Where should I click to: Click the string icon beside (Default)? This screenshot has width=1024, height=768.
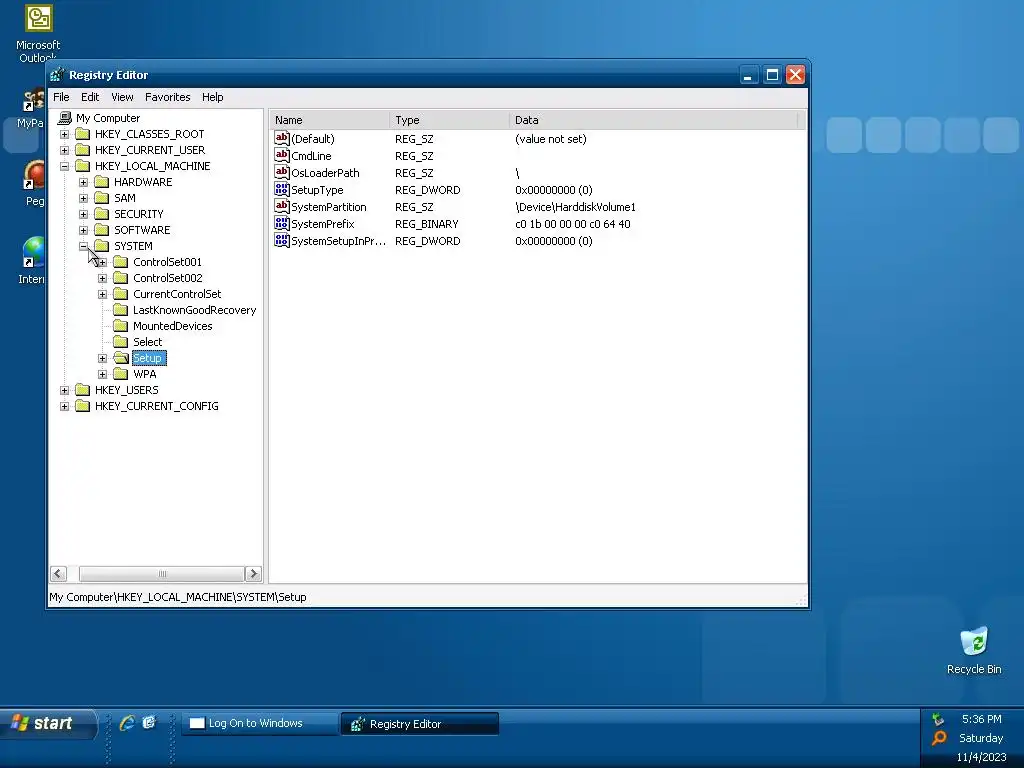tap(281, 138)
